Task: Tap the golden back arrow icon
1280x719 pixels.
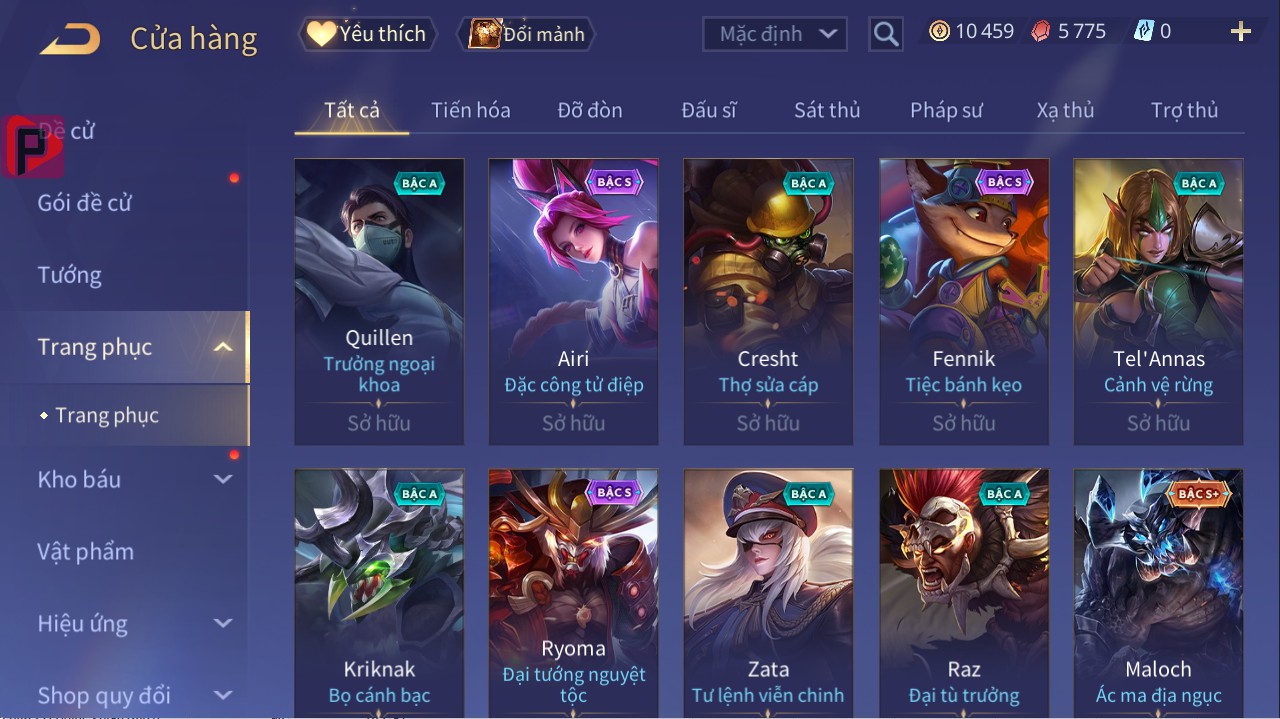Action: click(70, 40)
